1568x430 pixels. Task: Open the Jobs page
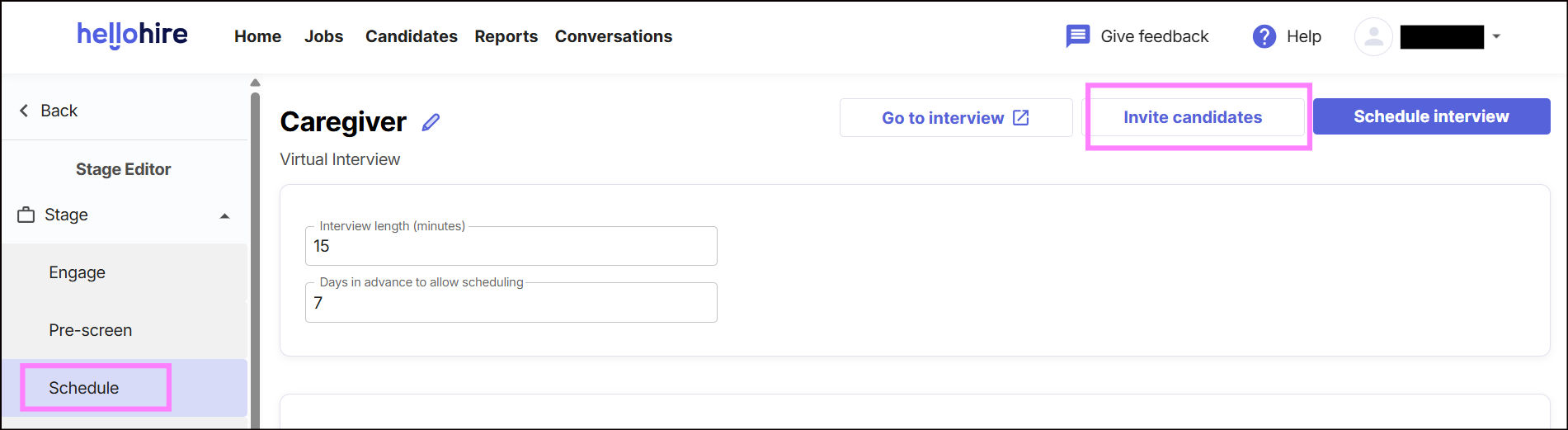323,36
